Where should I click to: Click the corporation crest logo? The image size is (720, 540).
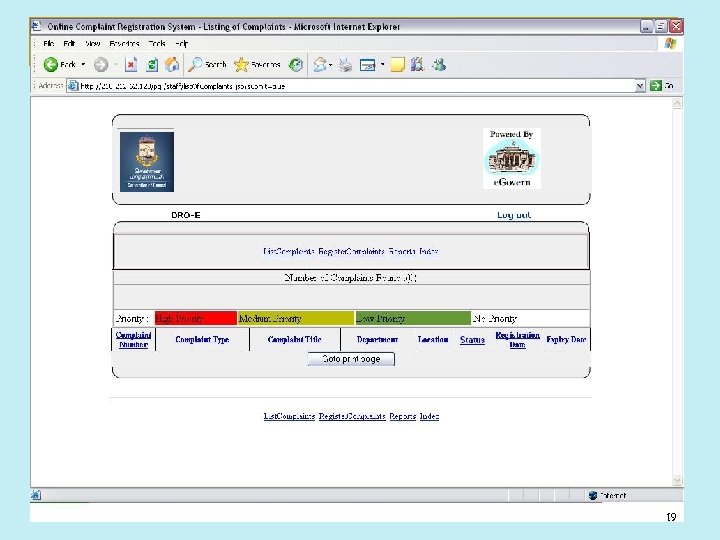coord(147,162)
